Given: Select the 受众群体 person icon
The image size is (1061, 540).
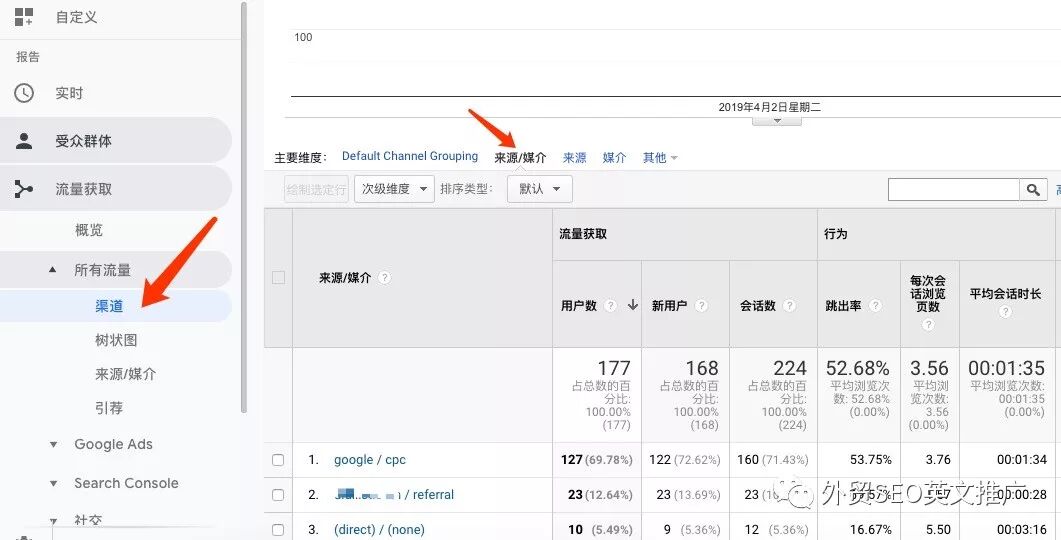Looking at the screenshot, I should coord(24,141).
